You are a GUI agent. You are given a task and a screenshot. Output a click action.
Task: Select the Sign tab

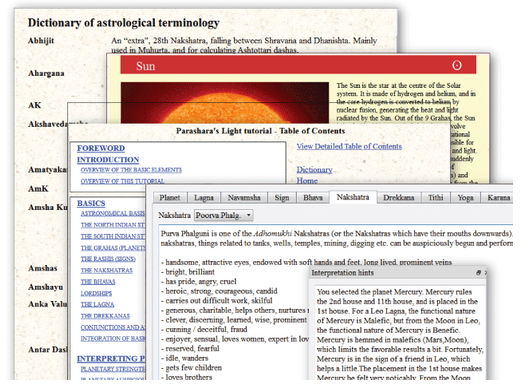[x=282, y=198]
